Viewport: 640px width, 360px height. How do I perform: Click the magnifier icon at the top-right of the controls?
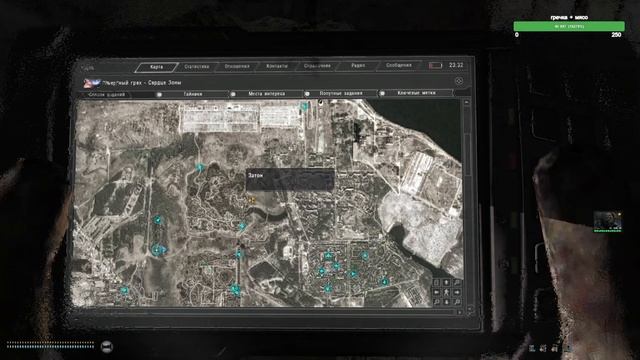[457, 282]
